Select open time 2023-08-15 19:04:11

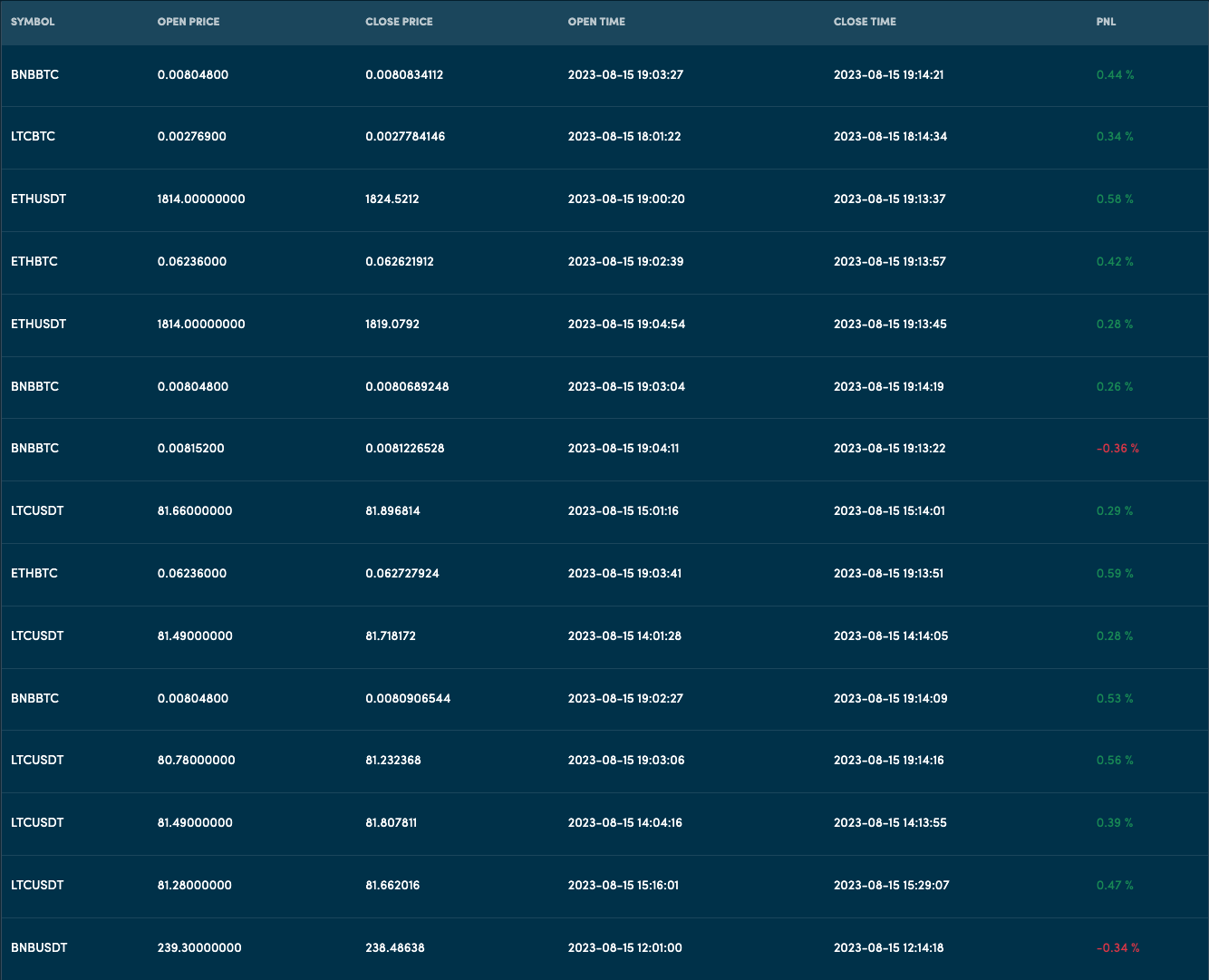point(624,449)
